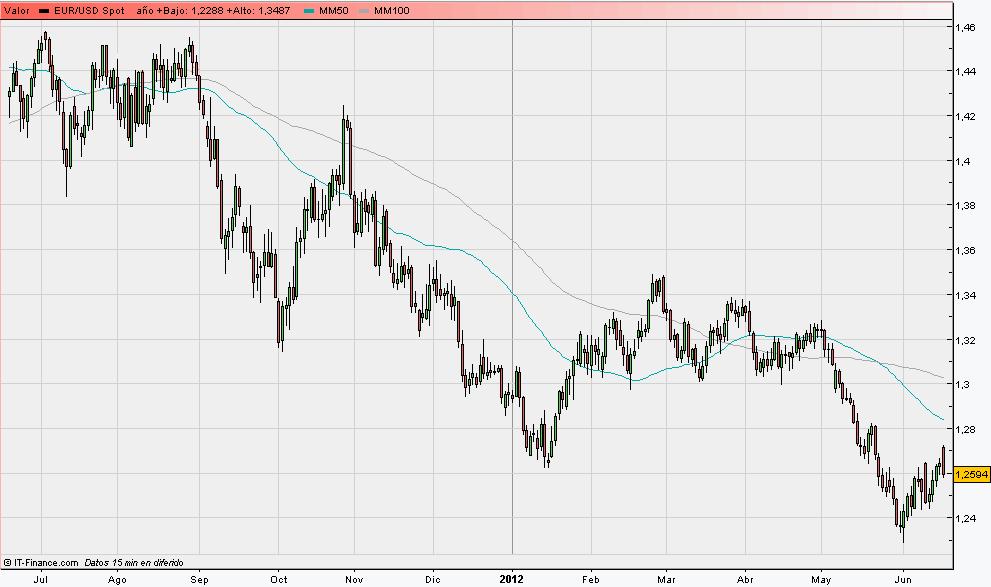Click the 1,4 price axis label
Viewport: 991px width, 587px height.
coord(963,161)
